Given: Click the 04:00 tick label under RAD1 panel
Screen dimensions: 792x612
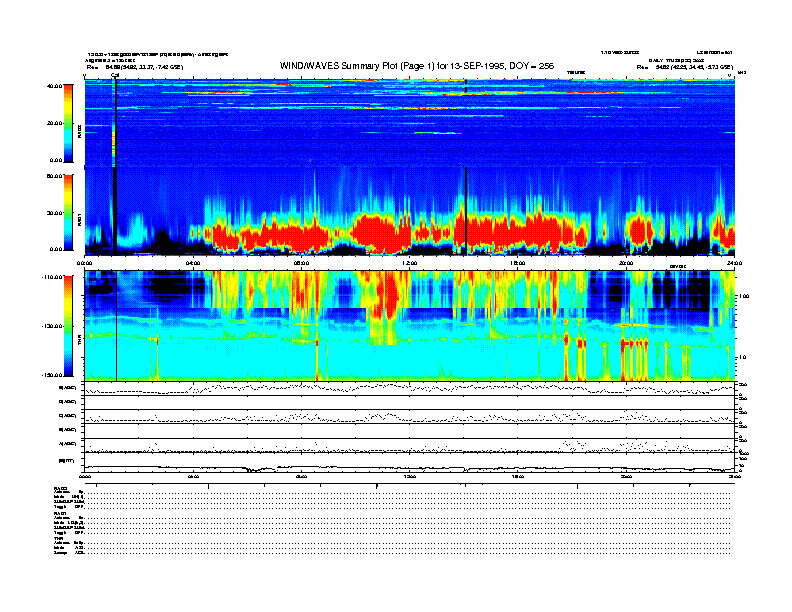Looking at the screenshot, I should point(193,263).
